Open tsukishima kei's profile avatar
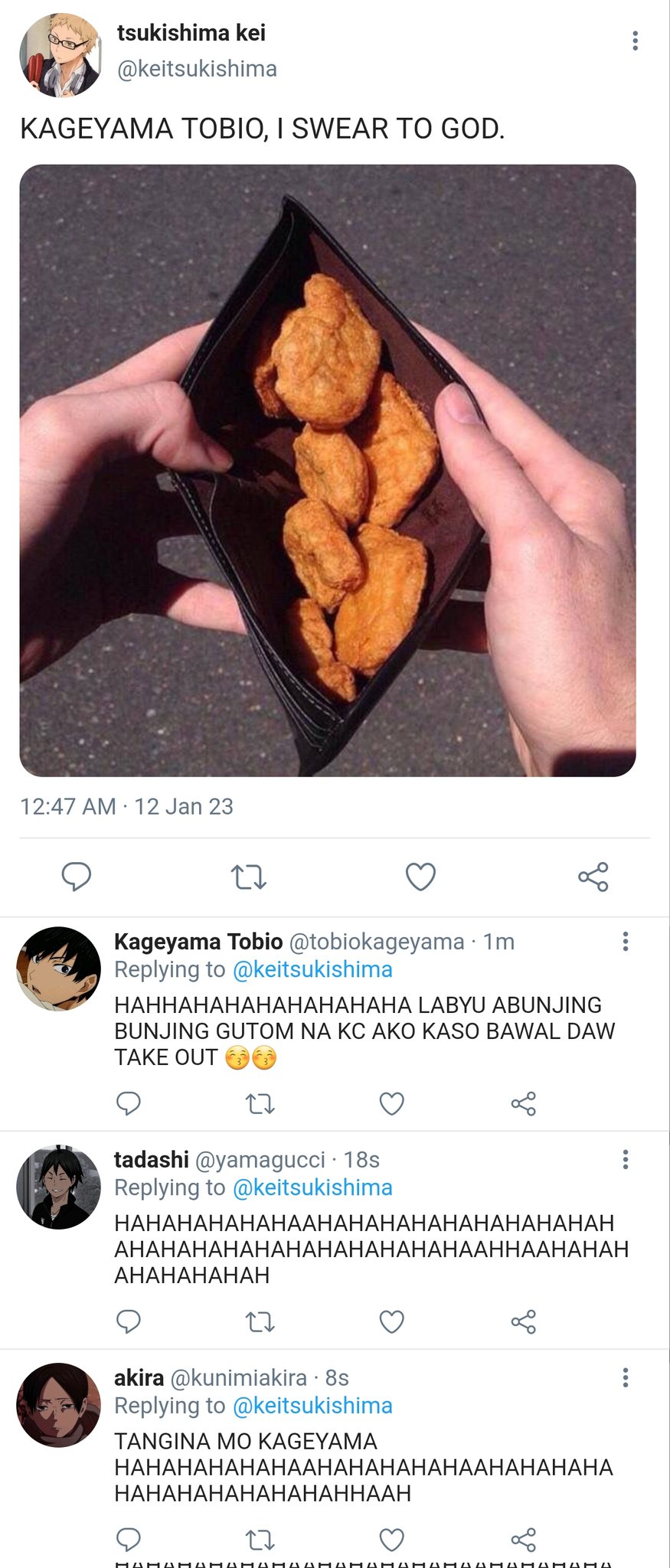The width and height of the screenshot is (670, 1568). (x=60, y=54)
